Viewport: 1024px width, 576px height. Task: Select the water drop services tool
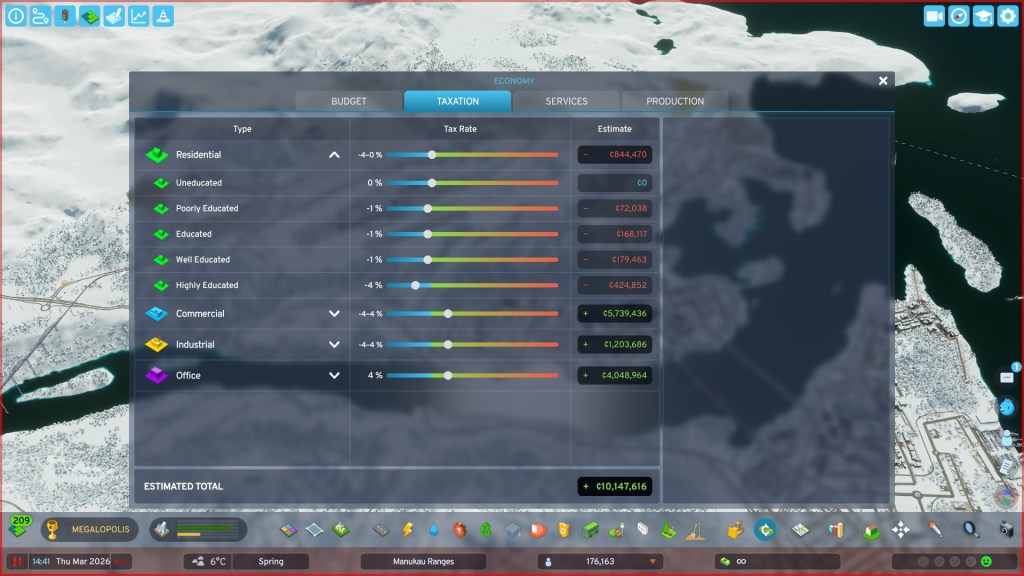(x=433, y=529)
